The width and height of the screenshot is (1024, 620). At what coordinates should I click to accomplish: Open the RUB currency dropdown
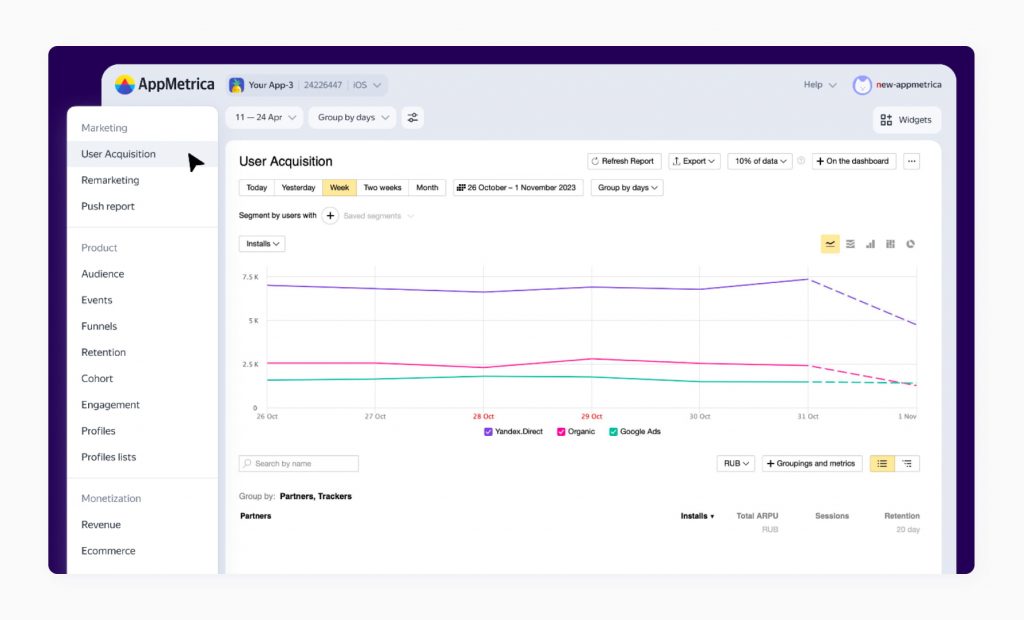pyautogui.click(x=735, y=463)
